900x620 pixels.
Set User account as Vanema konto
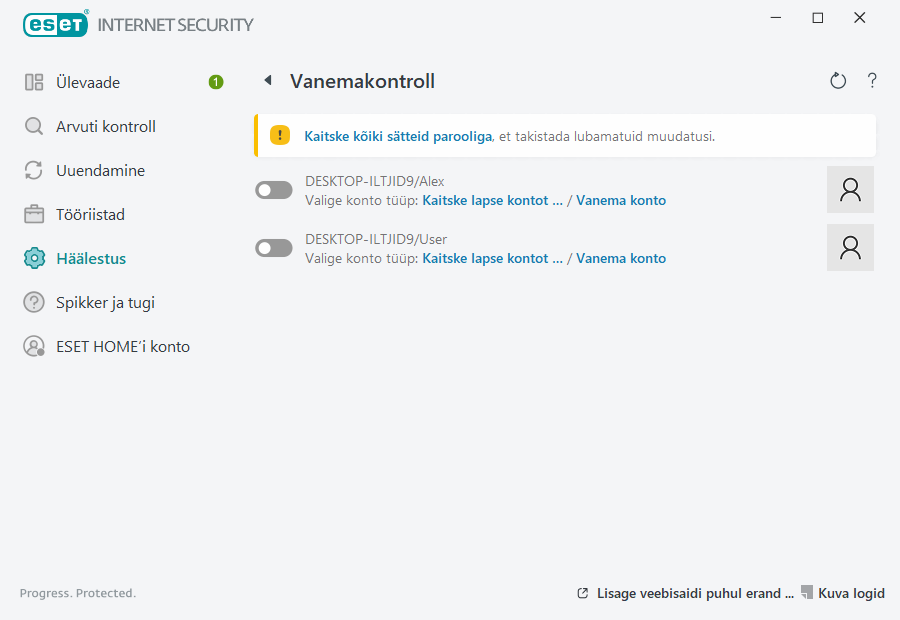pyautogui.click(x=621, y=258)
